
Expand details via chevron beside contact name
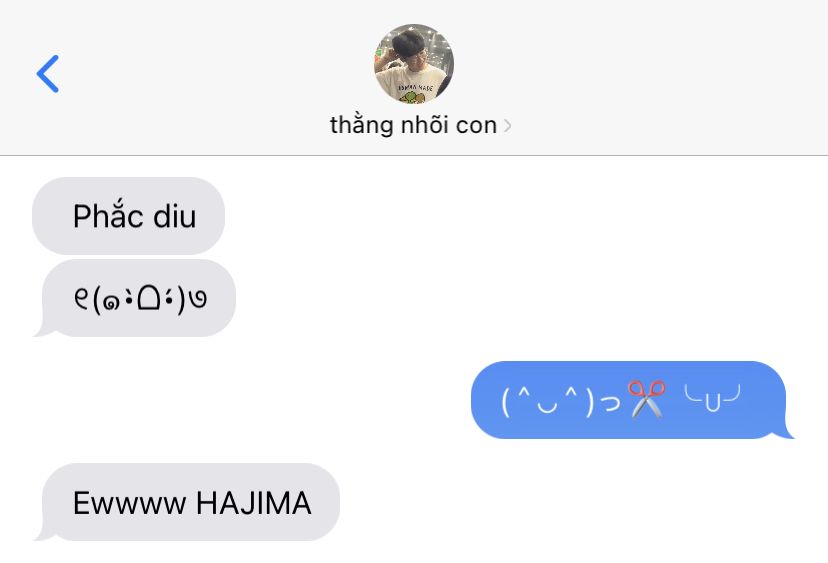[507, 126]
